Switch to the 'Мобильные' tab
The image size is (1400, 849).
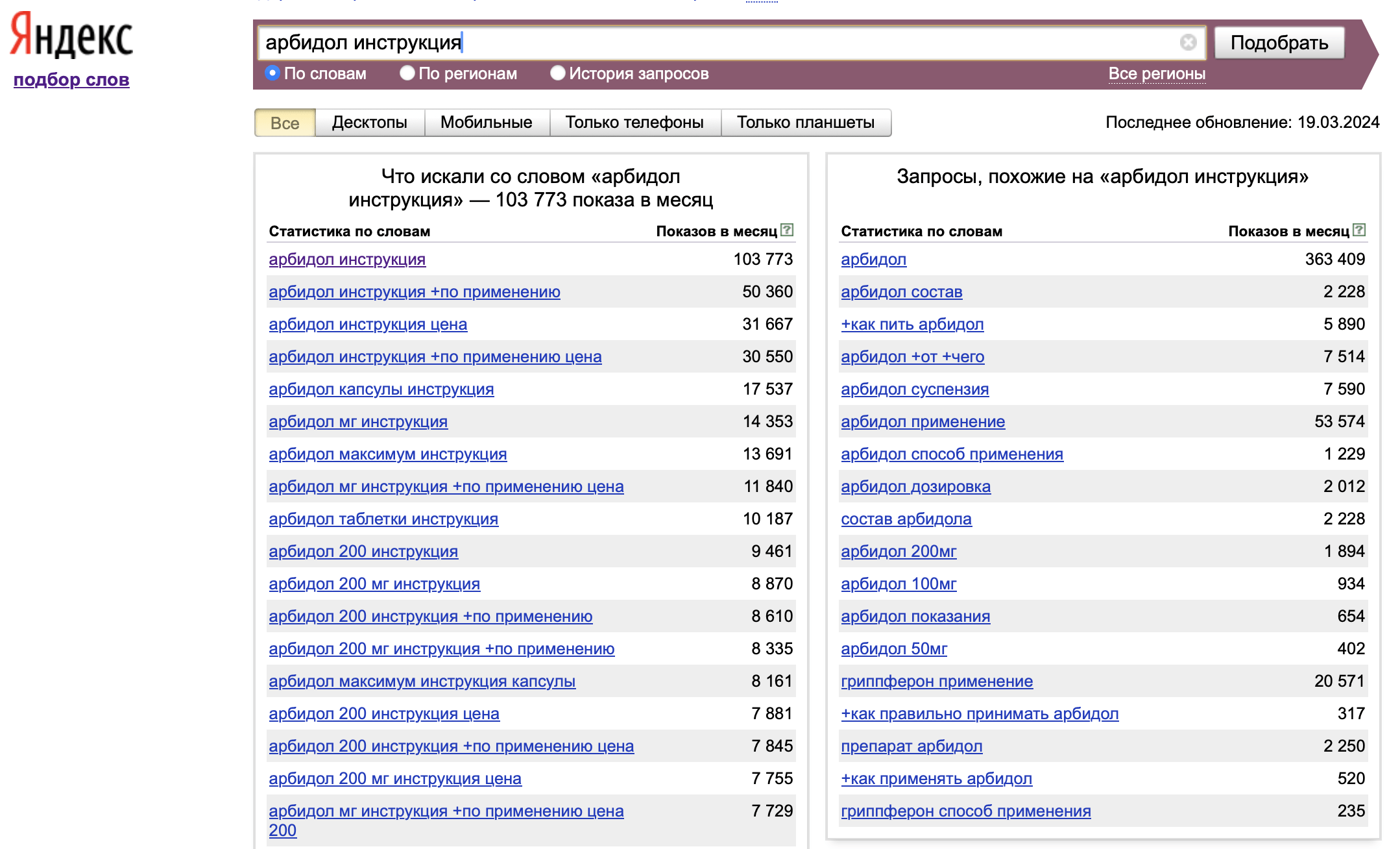click(x=486, y=123)
